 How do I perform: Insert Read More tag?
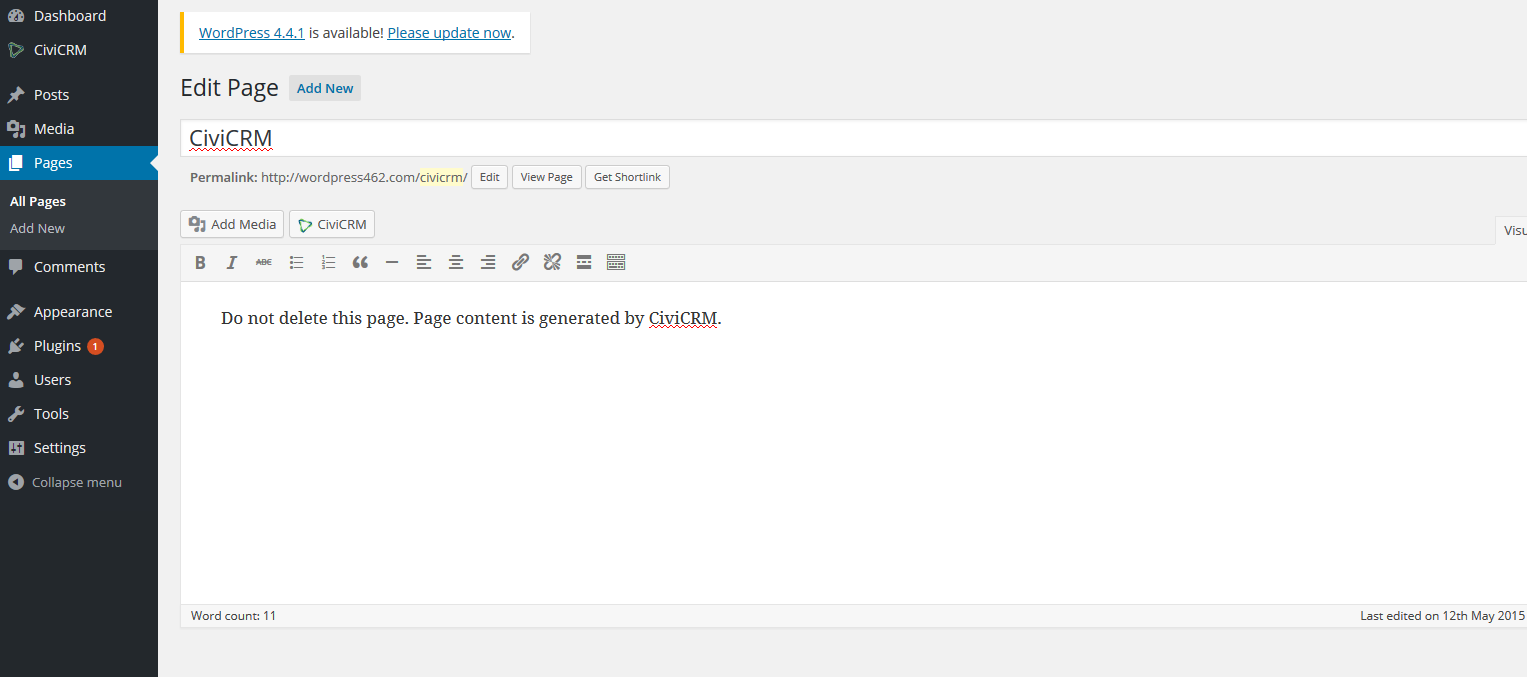(x=584, y=262)
